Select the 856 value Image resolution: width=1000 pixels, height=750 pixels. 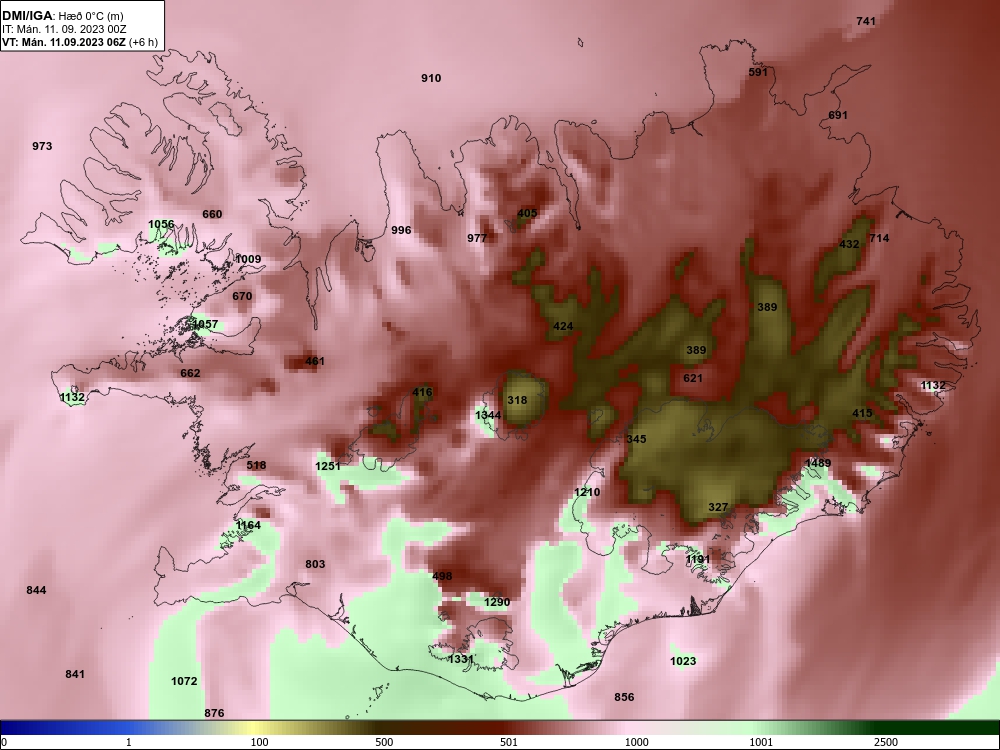[624, 698]
